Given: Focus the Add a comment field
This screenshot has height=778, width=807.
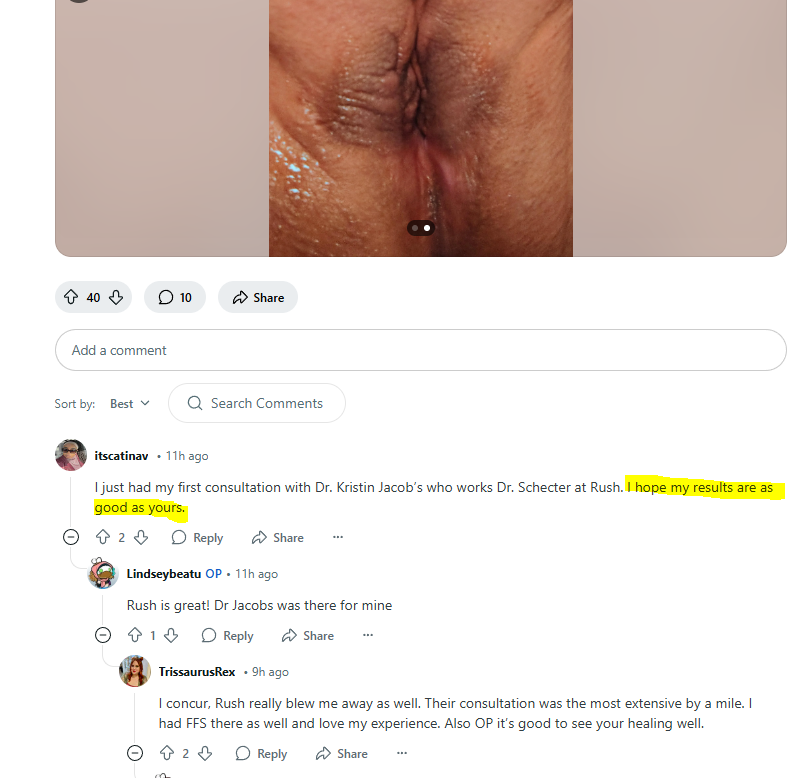Looking at the screenshot, I should pos(420,350).
